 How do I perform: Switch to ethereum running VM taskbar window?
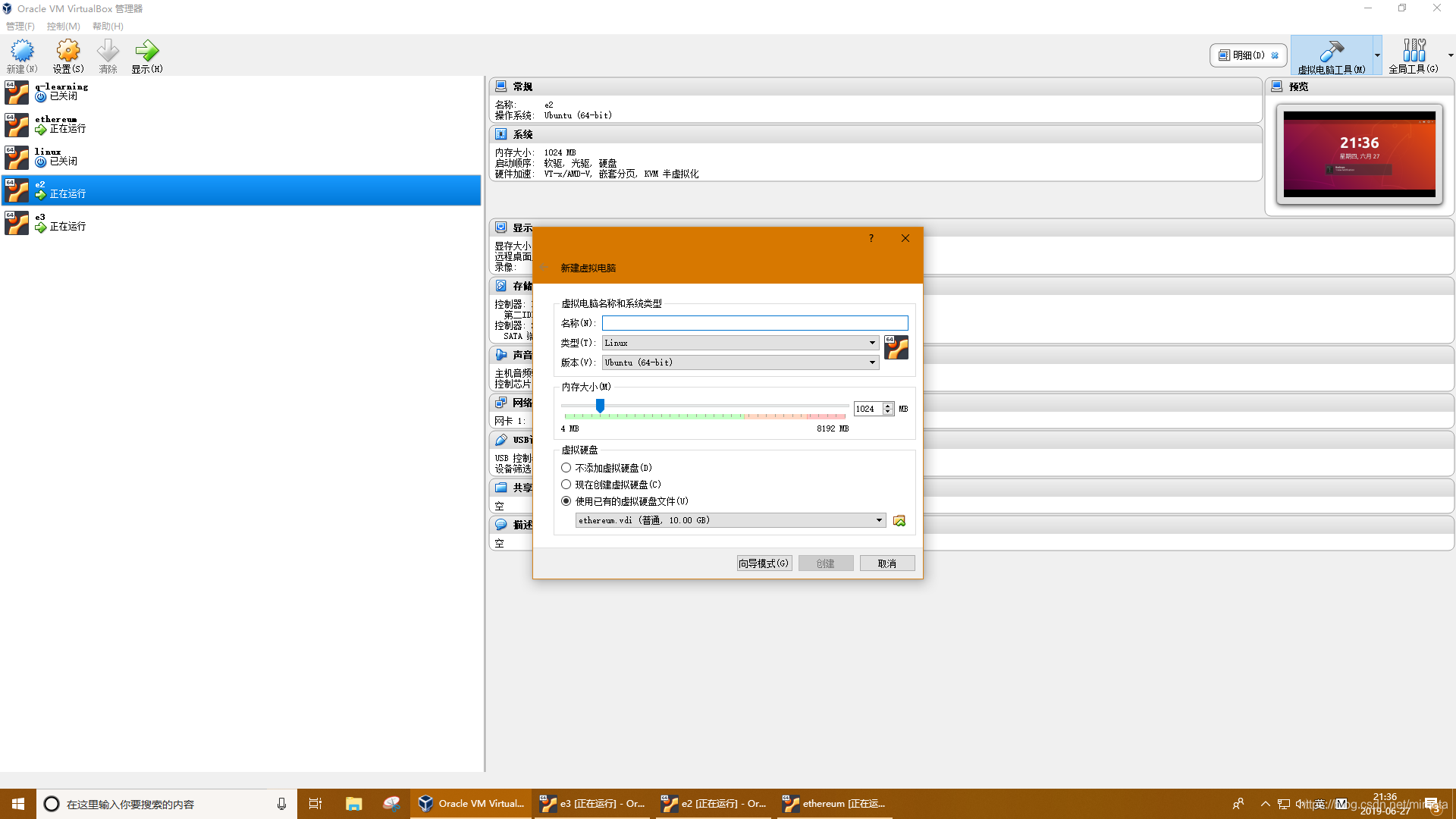[x=834, y=804]
